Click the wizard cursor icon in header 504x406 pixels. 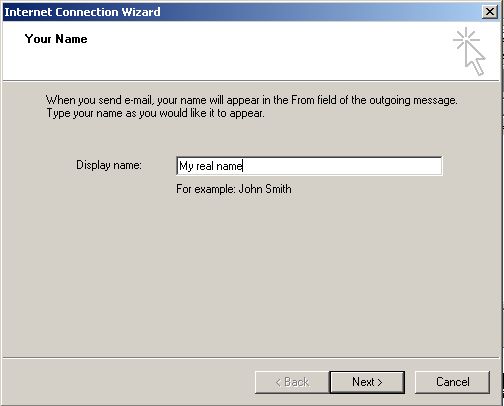pos(469,51)
